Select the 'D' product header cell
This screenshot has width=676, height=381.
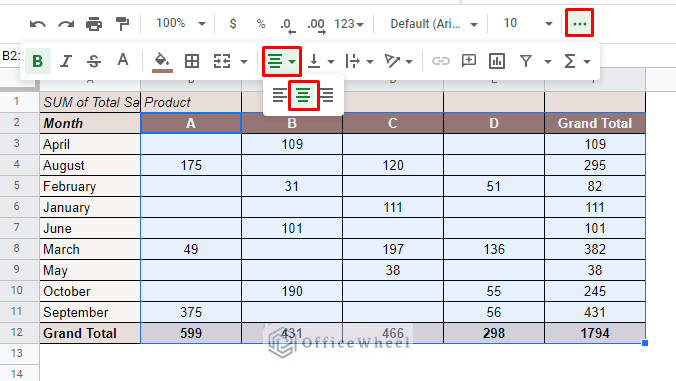tap(494, 123)
